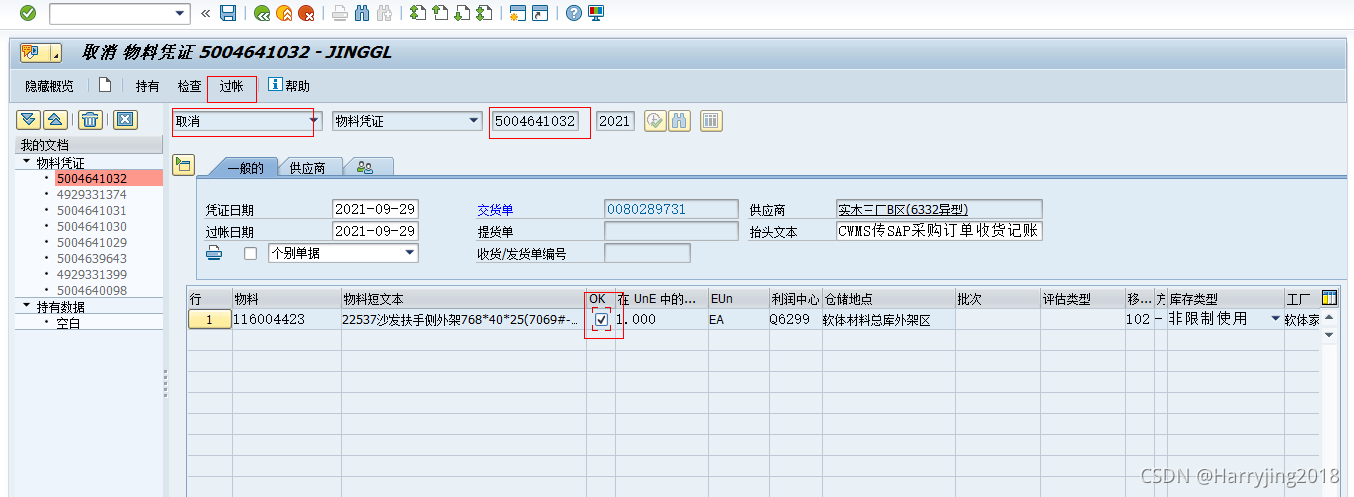
Task: Open the command field history dropdown
Action: coord(181,13)
